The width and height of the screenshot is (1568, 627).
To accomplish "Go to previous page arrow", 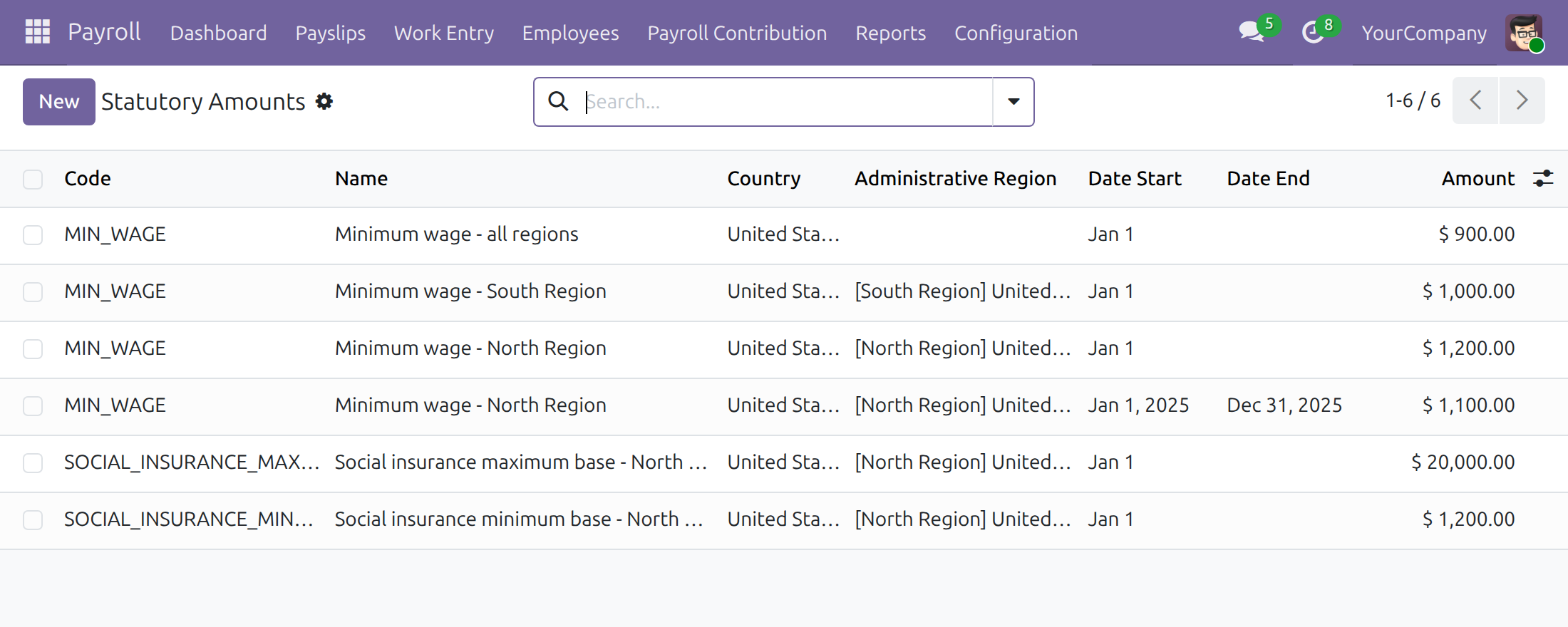I will (x=1475, y=100).
